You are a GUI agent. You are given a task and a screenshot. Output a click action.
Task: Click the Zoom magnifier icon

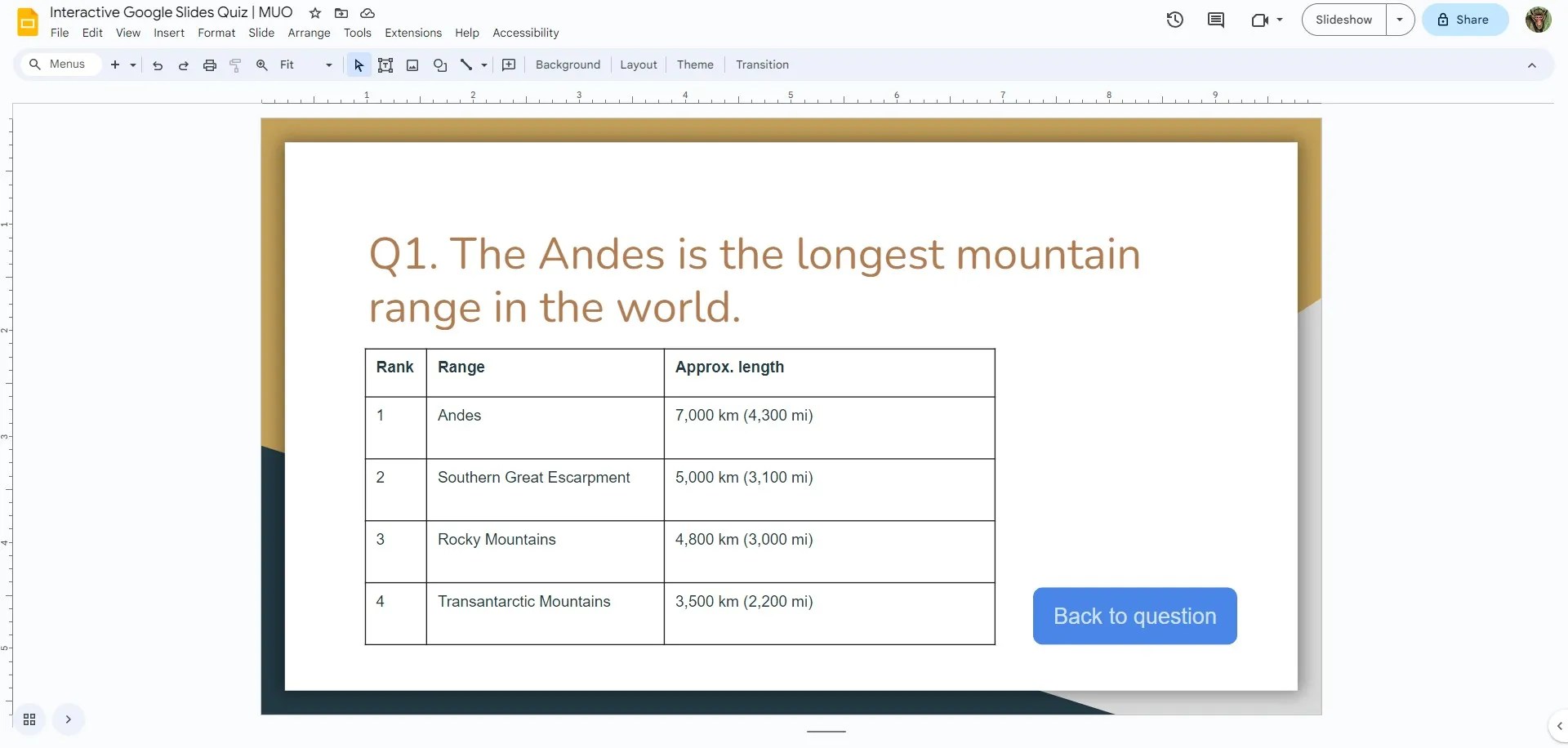[x=261, y=65]
